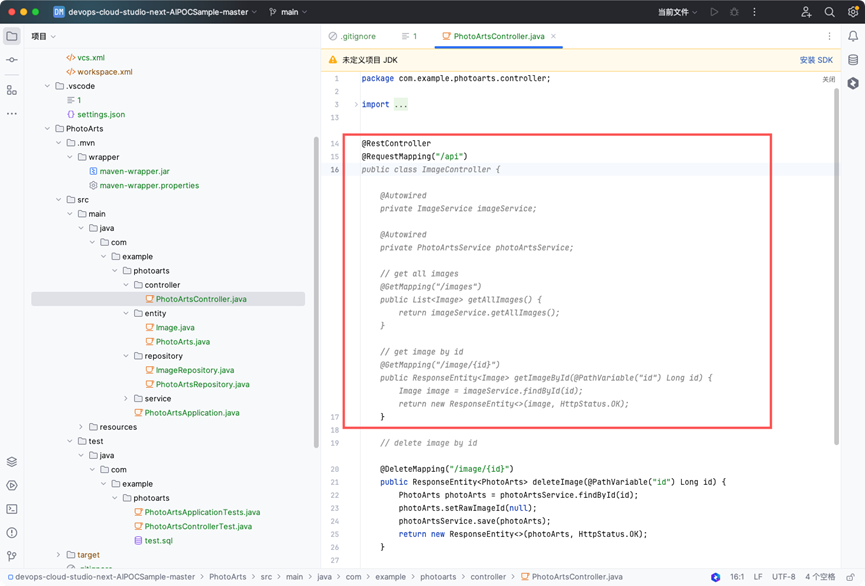
Task: Collapse the wrapper folder
Action: pyautogui.click(x=70, y=157)
